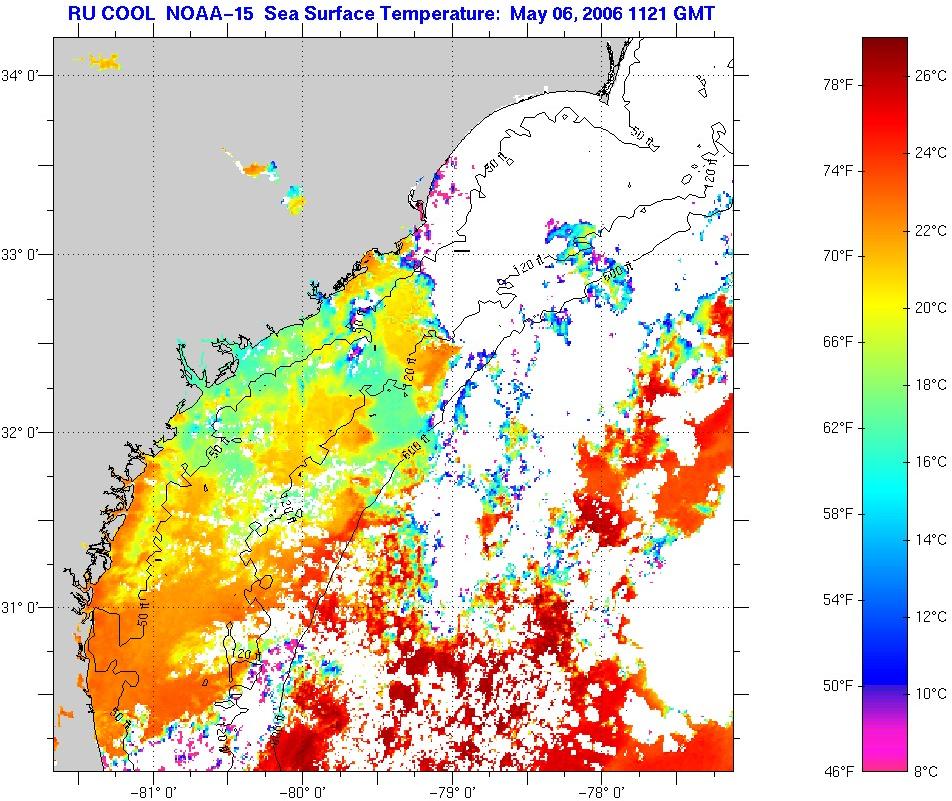
Task: Click the 34° 0' latitude label
Action: pos(27,75)
